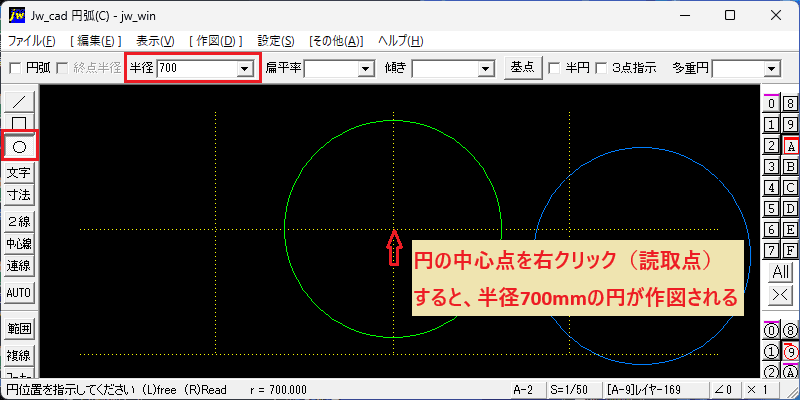Toggle layer C square button
This screenshot has width=800, height=400.
pyautogui.click(x=790, y=188)
